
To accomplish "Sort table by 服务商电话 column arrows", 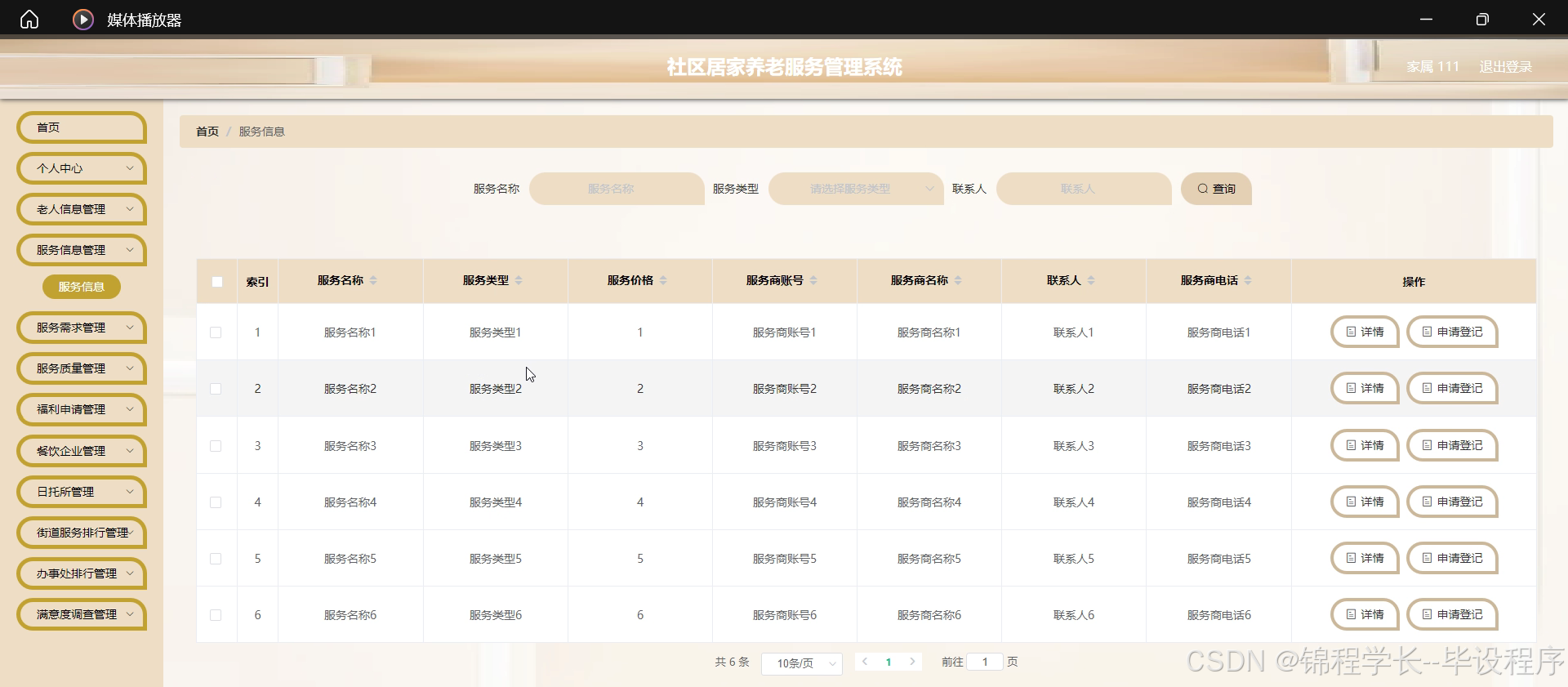I will point(1248,280).
